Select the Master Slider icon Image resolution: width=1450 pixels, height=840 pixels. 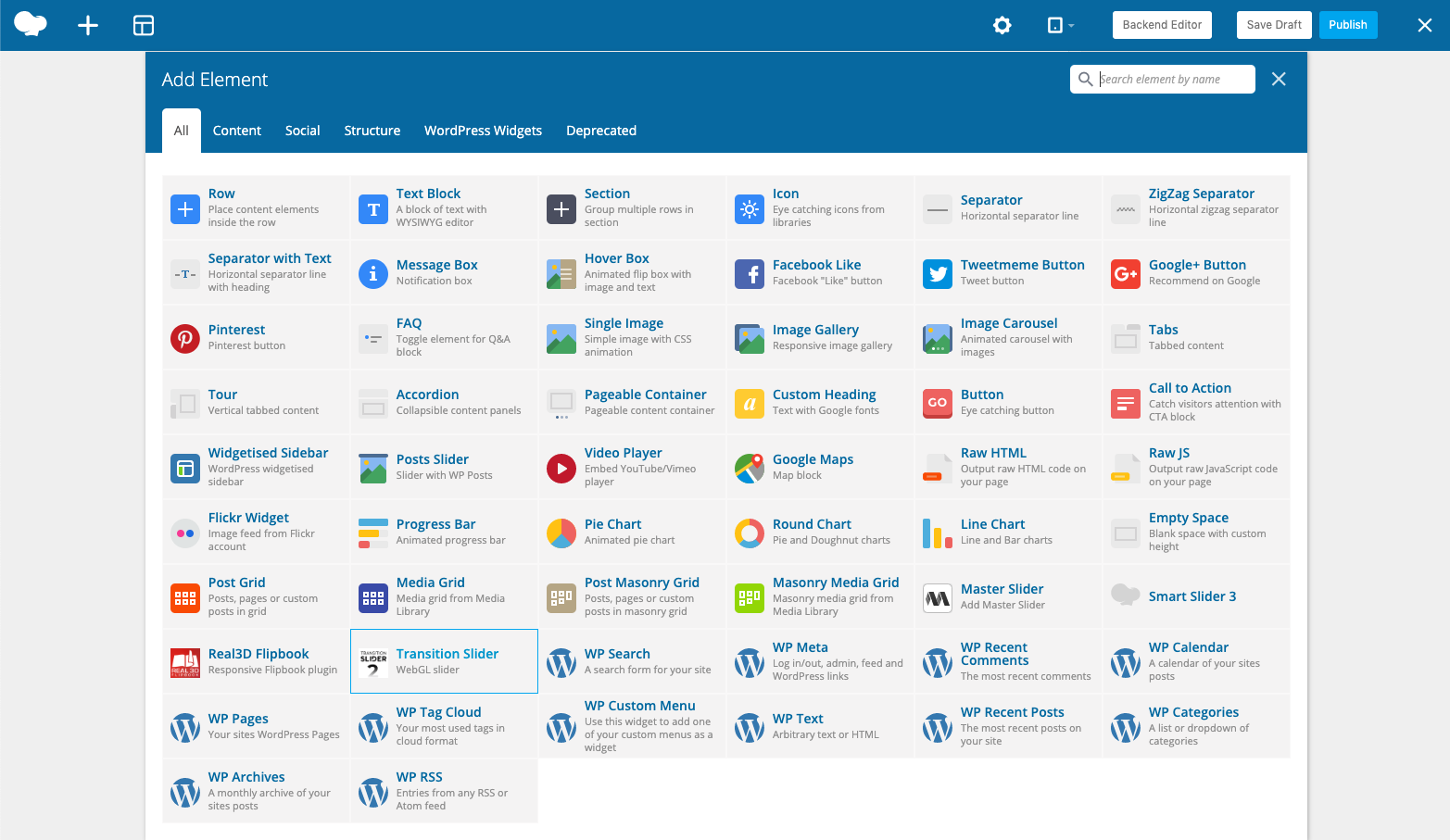[x=938, y=598]
